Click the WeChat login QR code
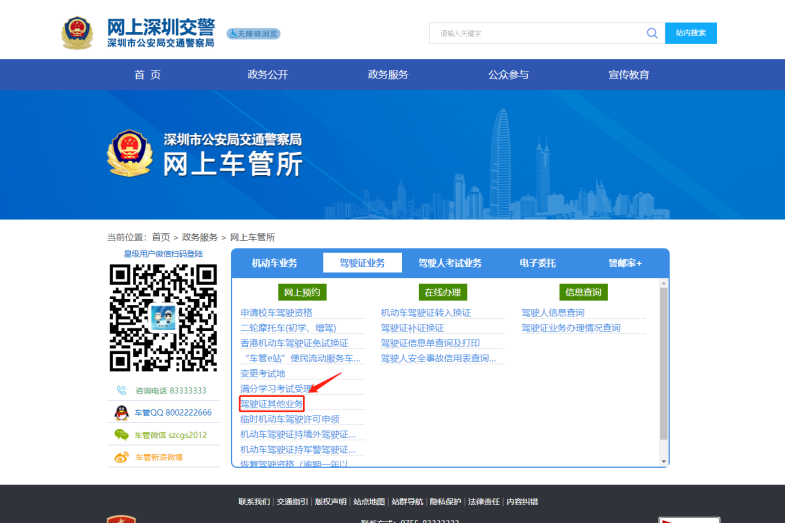785x523 pixels. coord(163,318)
